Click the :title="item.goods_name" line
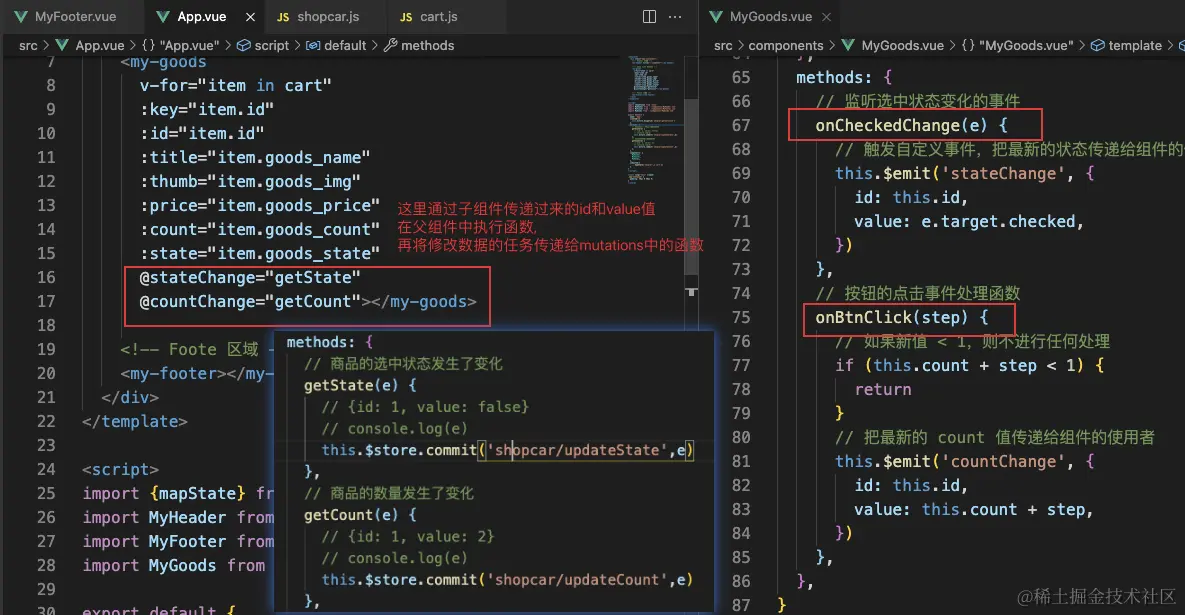 pos(255,157)
